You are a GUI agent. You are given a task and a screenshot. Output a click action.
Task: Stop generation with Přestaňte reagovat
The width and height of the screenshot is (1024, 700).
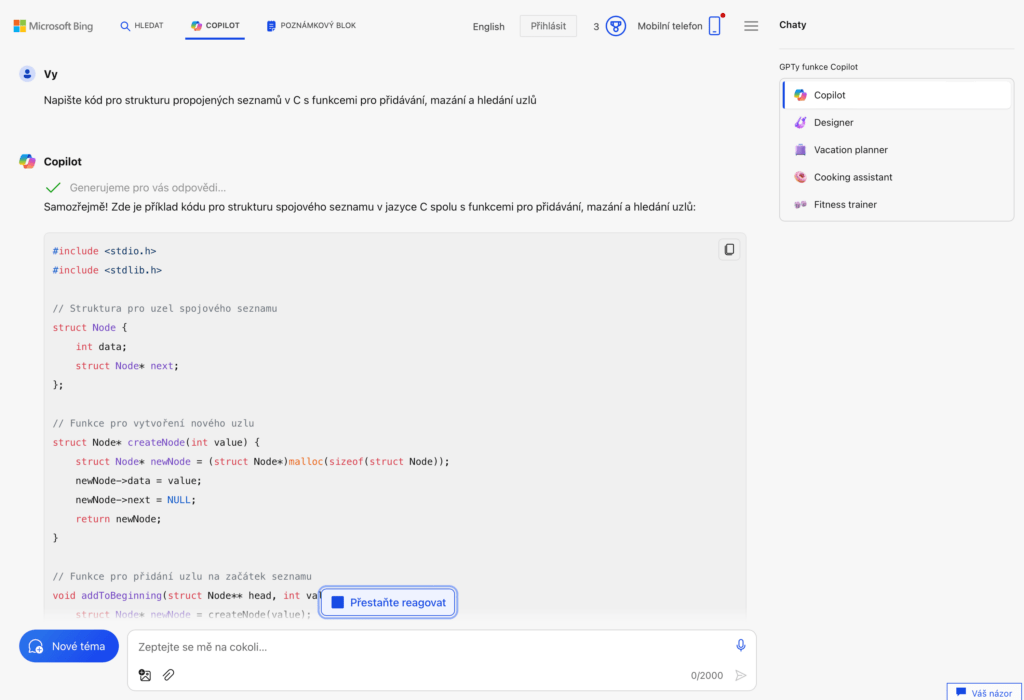[x=388, y=602]
